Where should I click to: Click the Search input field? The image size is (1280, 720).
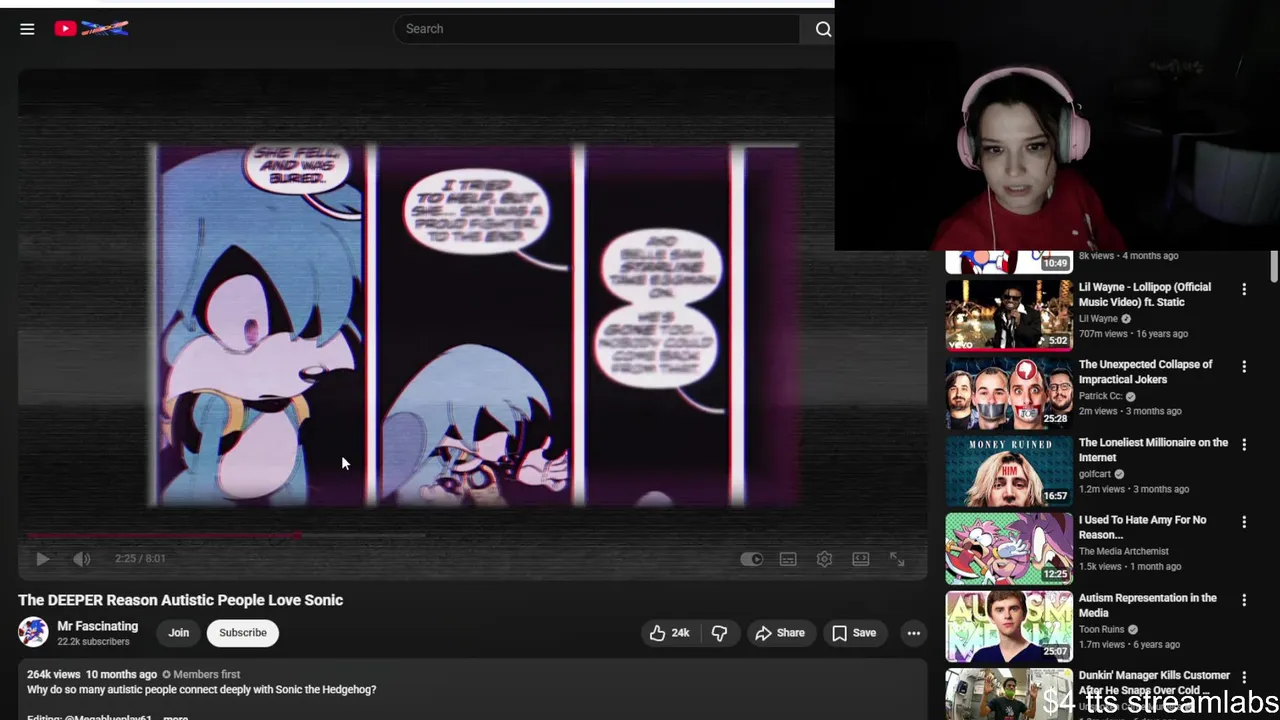coord(597,29)
